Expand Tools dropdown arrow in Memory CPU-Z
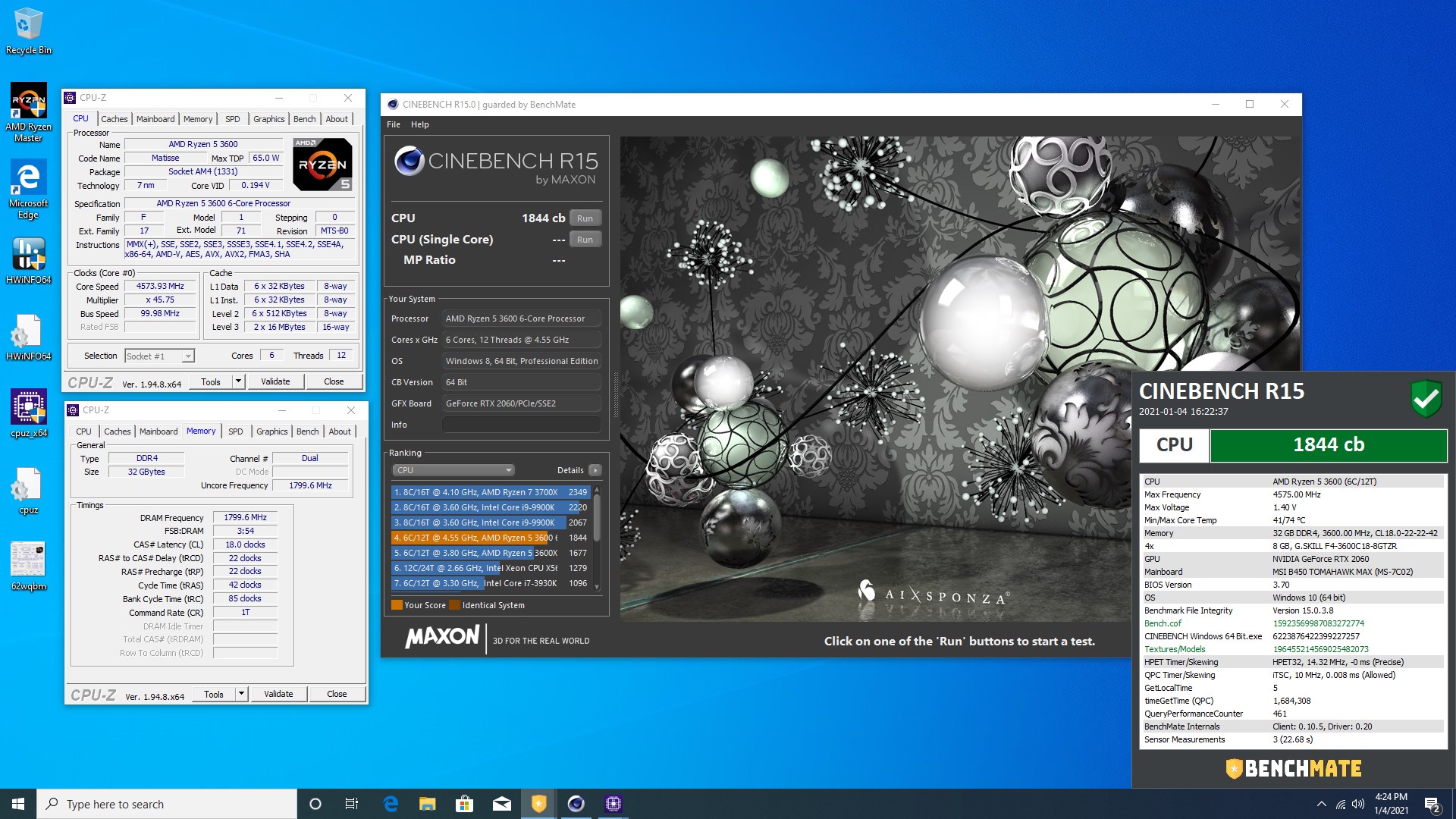Screen dimensions: 1456x819 (241, 694)
